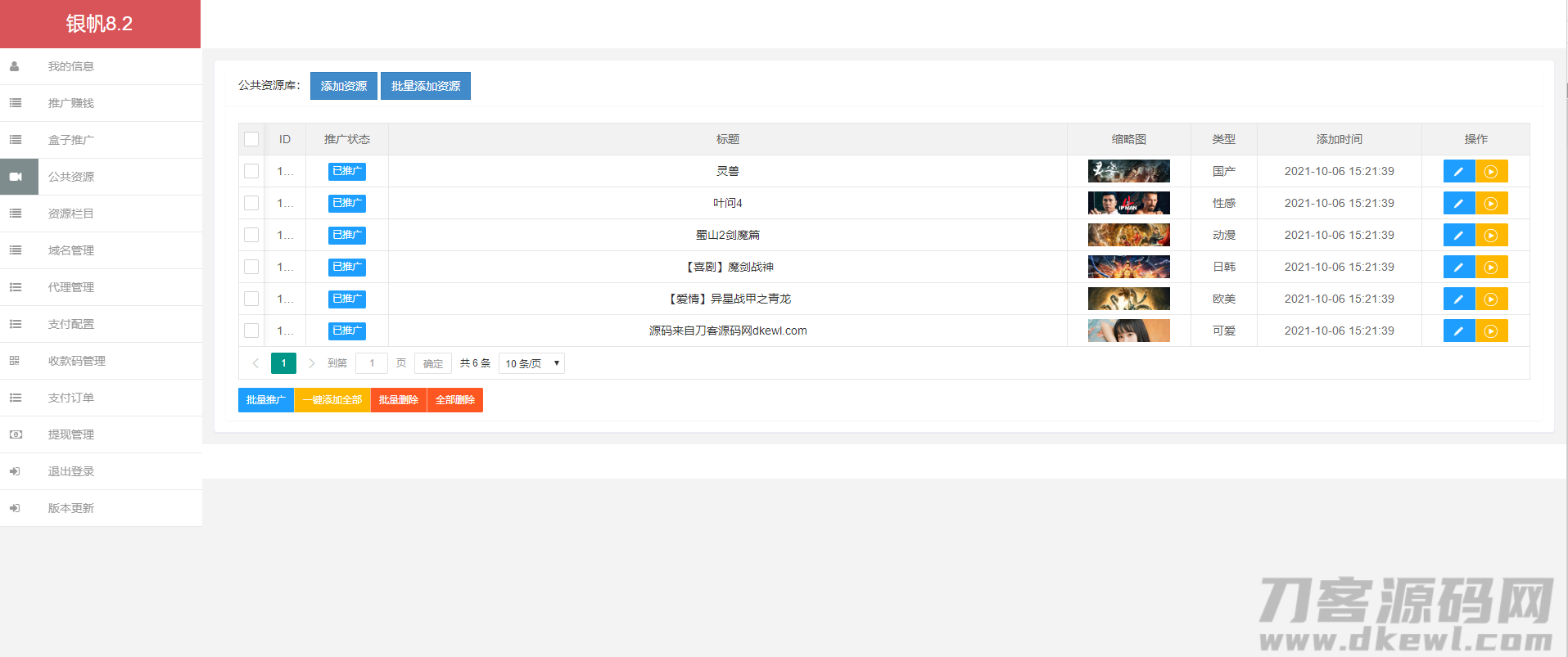Click the pencil edit icon for 灵兽 row
Image resolution: width=1568 pixels, height=657 pixels.
(1458, 172)
